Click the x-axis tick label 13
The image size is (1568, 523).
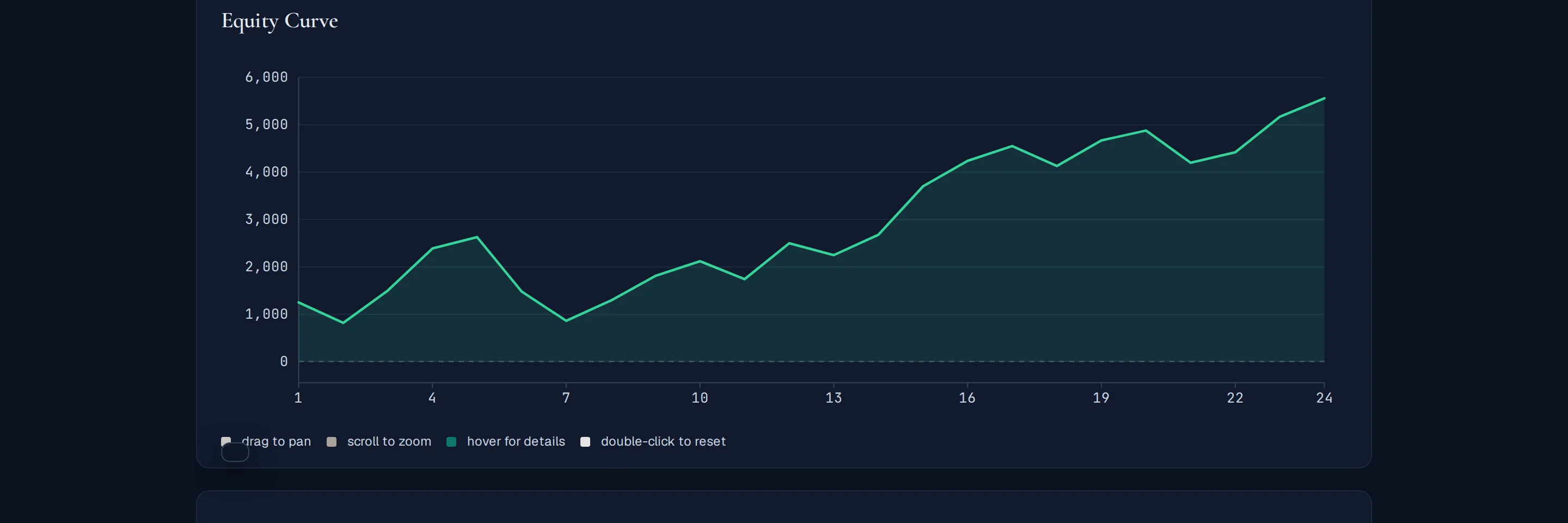(834, 398)
